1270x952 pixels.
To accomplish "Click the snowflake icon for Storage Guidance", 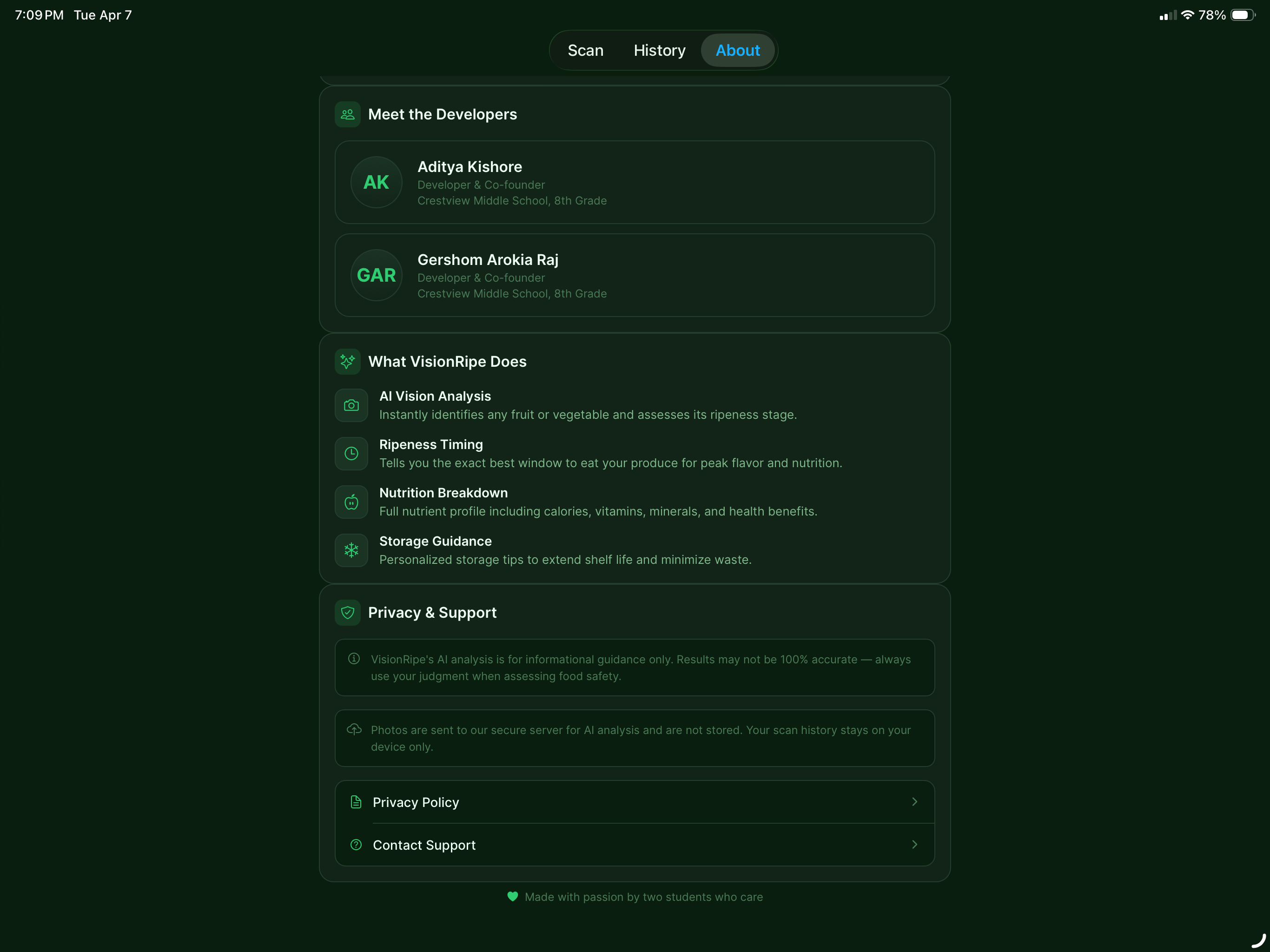I will [351, 550].
